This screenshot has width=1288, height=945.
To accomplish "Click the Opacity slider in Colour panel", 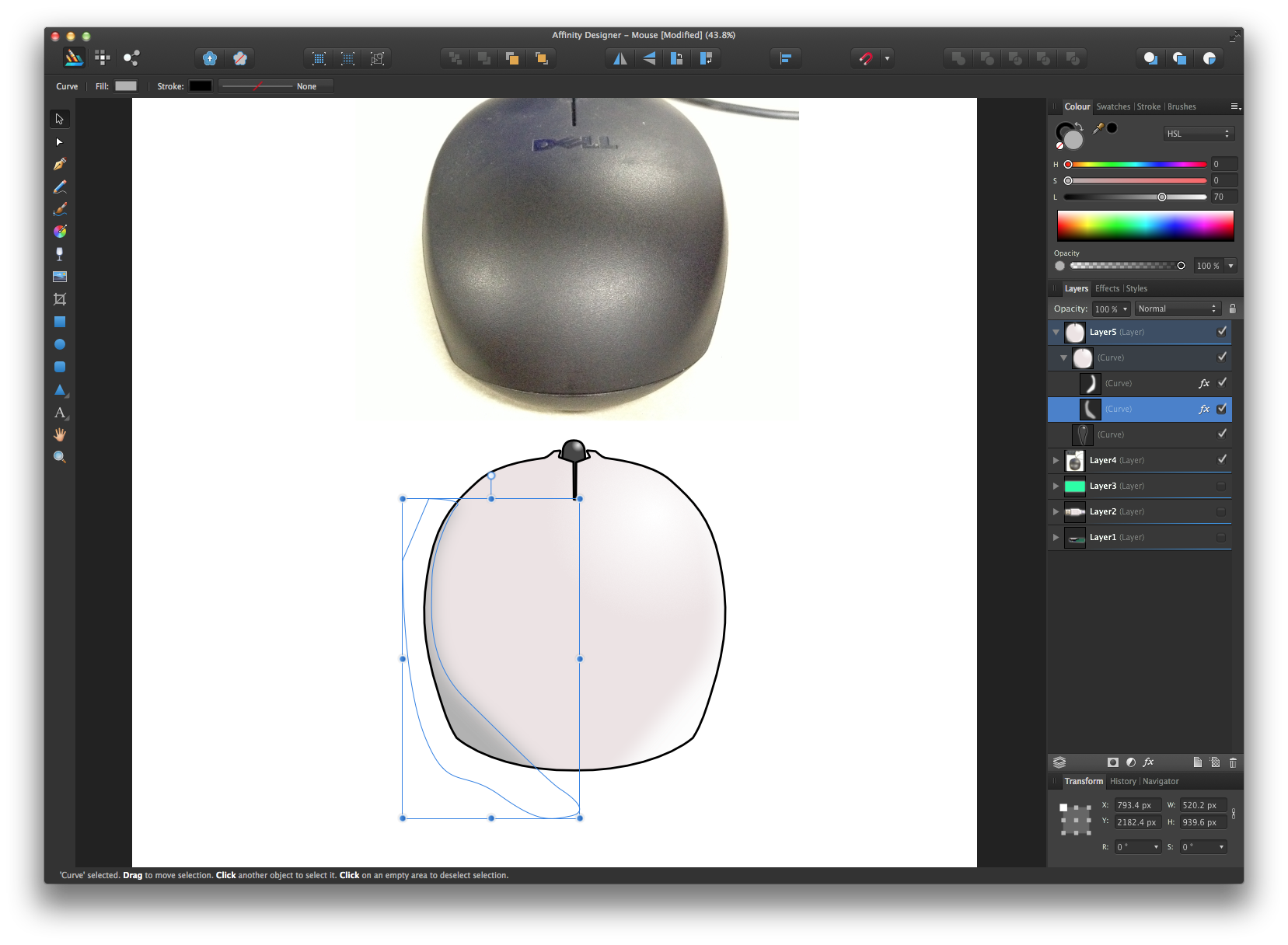I will 1126,266.
